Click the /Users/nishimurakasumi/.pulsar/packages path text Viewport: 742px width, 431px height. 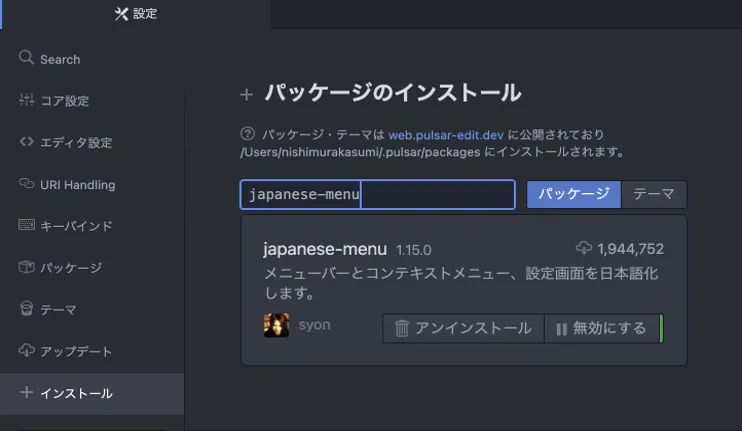click(360, 152)
